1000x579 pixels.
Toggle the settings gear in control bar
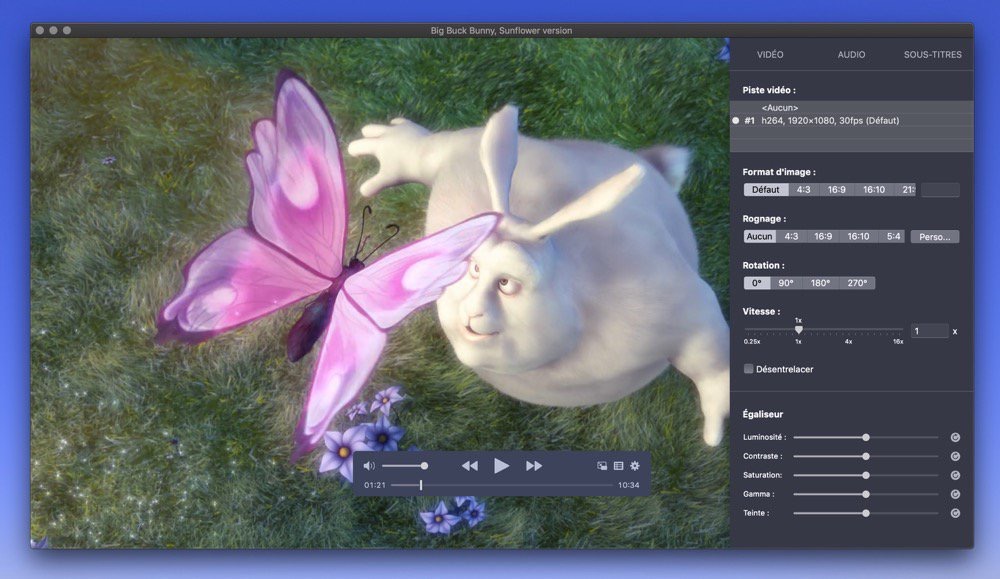point(635,466)
